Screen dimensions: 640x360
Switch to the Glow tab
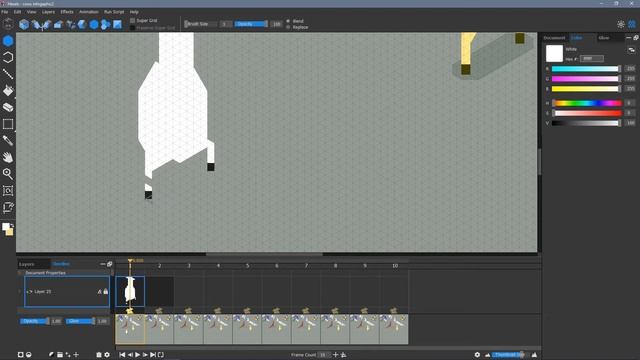604,38
